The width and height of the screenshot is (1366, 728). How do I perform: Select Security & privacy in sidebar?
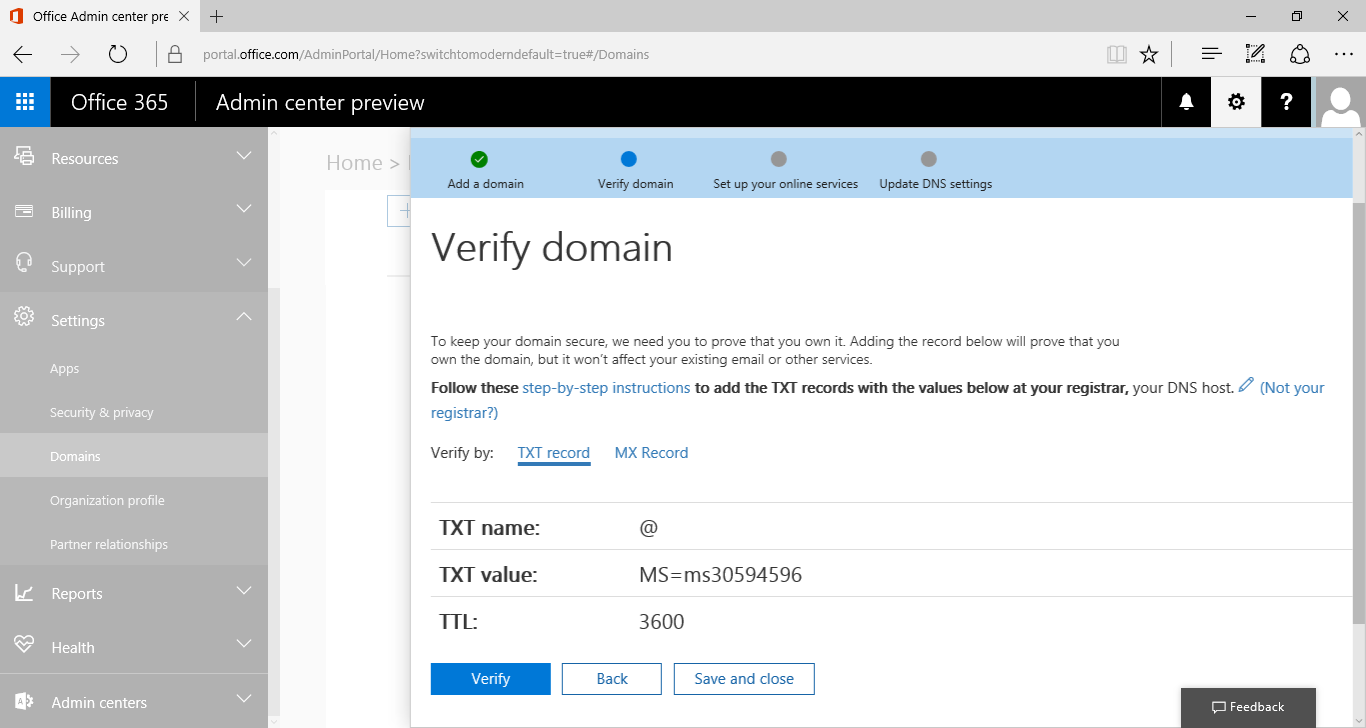click(x=102, y=412)
